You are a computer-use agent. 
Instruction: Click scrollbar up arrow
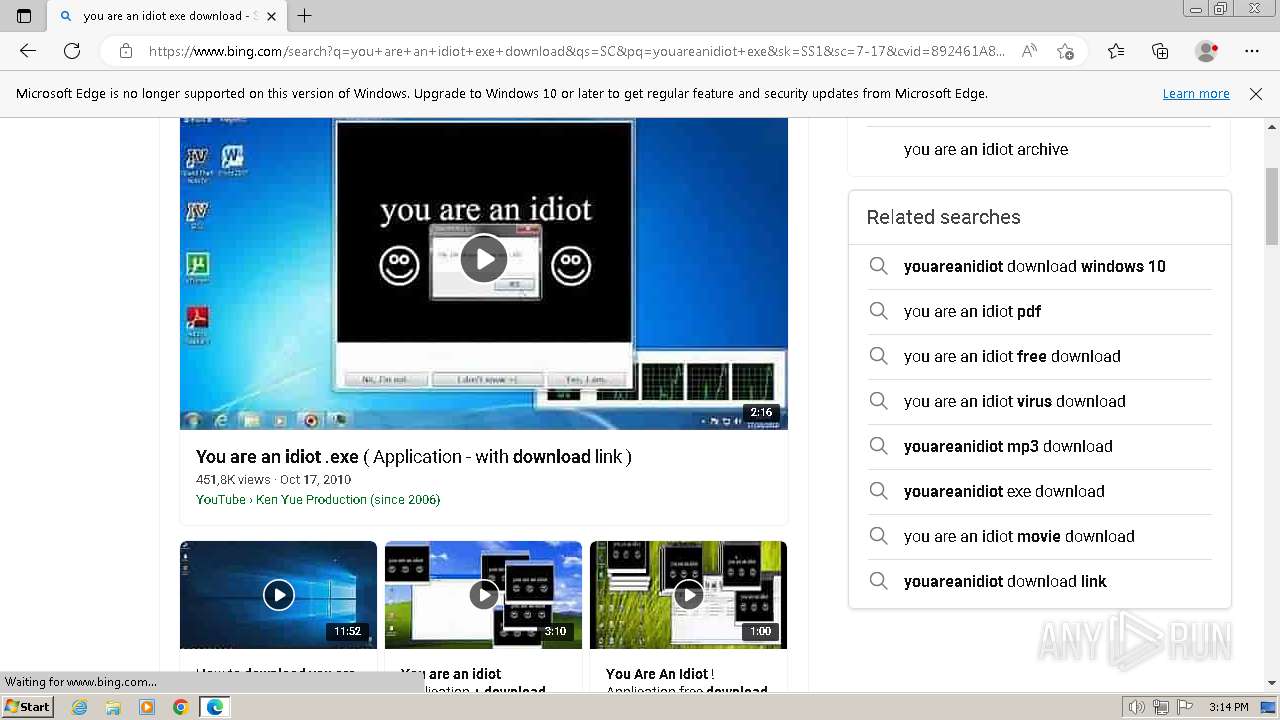[x=1272, y=127]
